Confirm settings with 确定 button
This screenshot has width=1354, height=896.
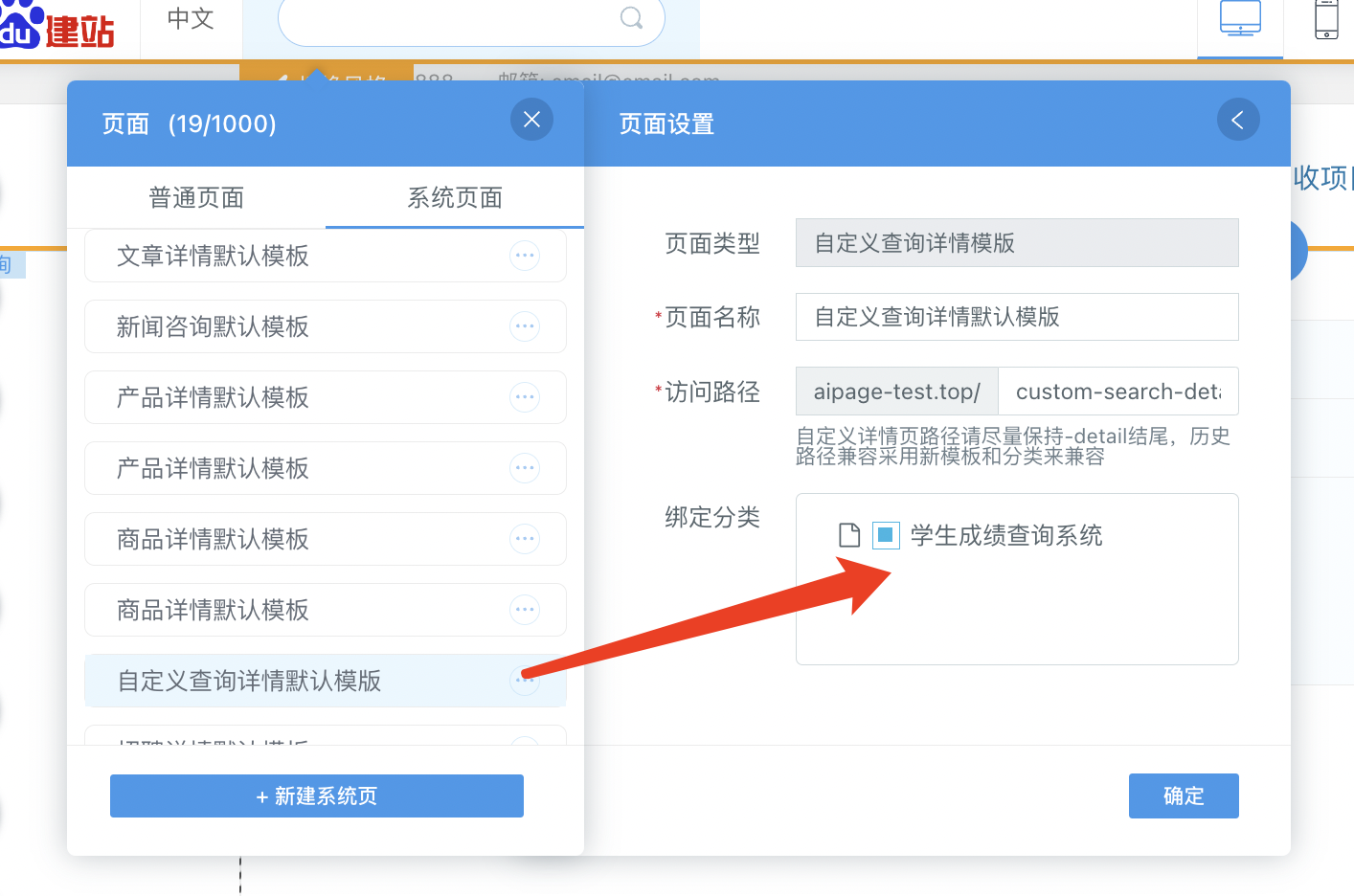coord(1184,795)
